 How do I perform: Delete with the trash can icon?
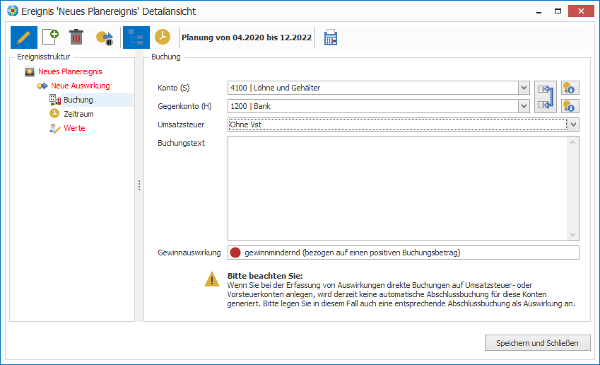pyautogui.click(x=76, y=37)
